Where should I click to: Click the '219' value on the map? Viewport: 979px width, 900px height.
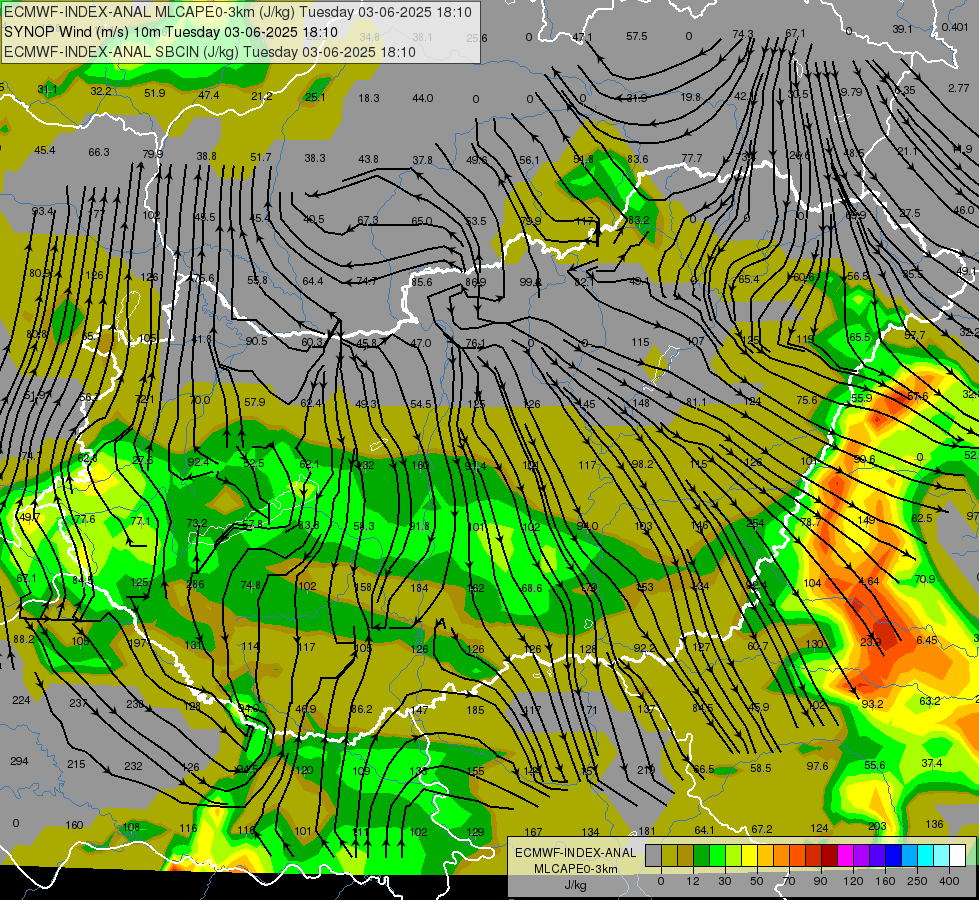(x=646, y=770)
